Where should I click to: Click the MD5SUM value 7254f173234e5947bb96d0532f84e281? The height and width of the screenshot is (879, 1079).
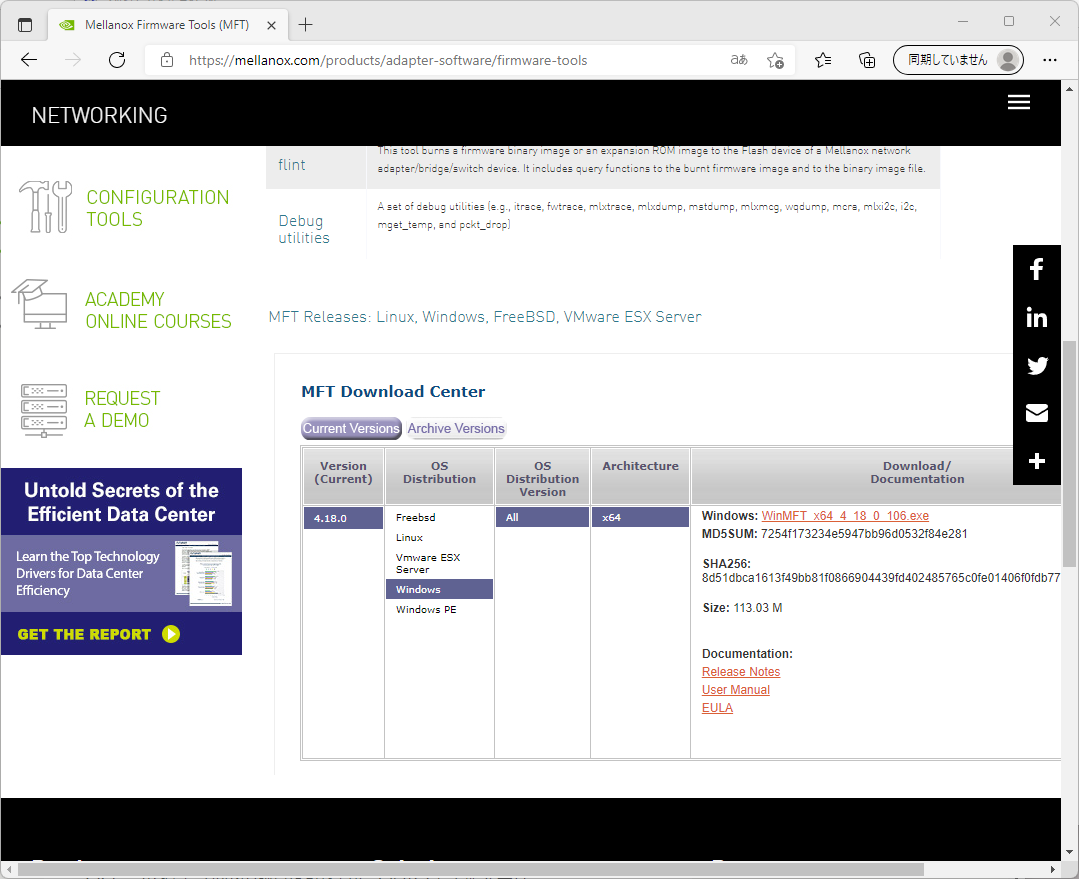click(x=864, y=534)
